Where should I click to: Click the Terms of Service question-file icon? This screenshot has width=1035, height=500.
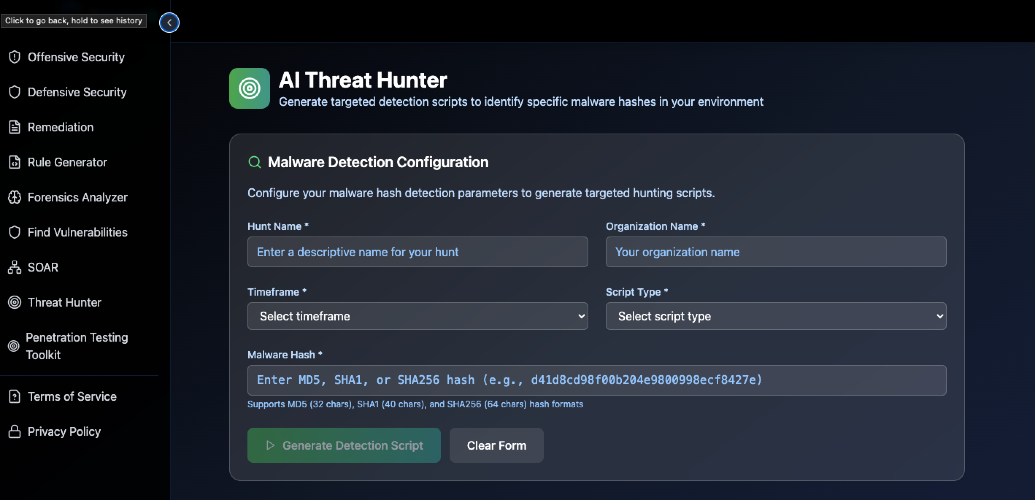click(14, 396)
